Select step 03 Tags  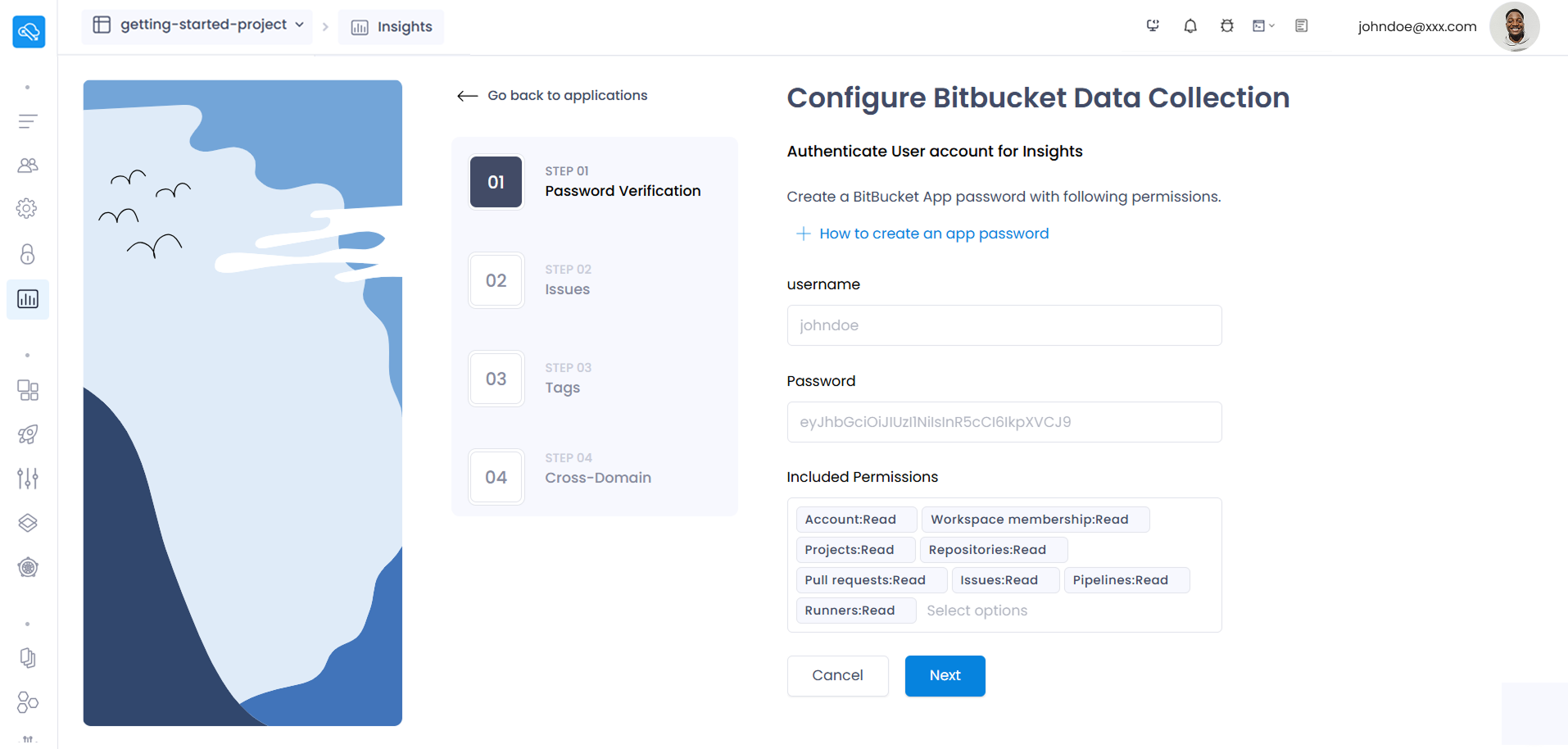click(x=595, y=379)
